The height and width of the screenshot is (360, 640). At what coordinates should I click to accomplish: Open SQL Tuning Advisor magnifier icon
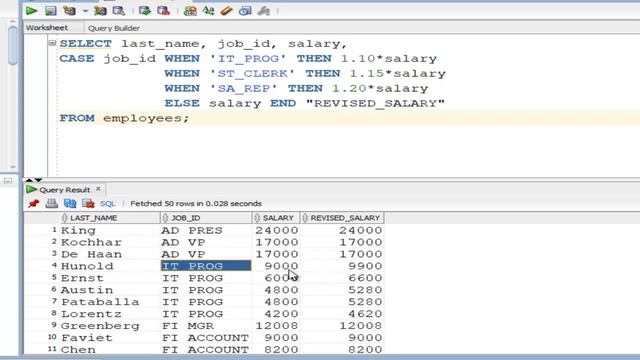[119, 11]
